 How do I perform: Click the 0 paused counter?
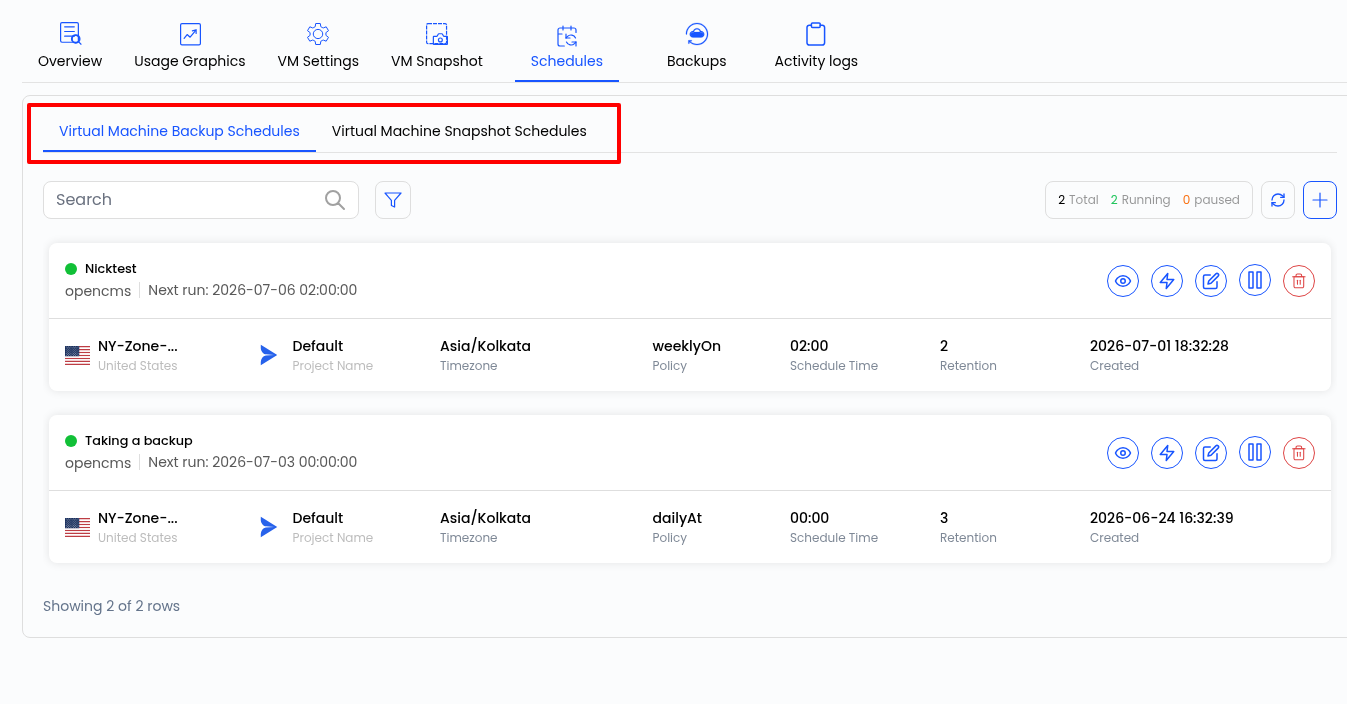[1211, 200]
